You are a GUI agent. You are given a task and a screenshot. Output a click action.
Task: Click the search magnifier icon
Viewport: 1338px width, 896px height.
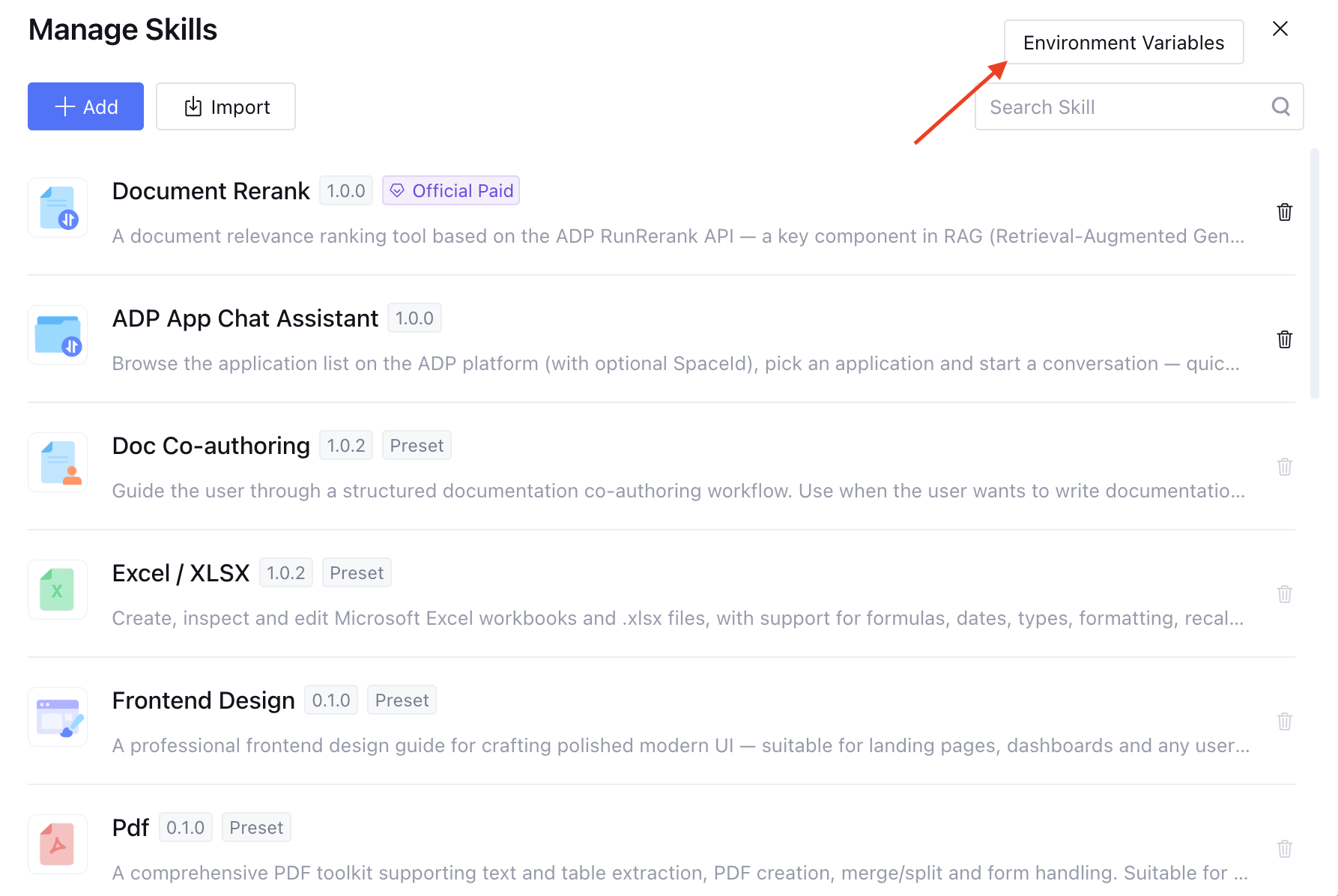1280,106
